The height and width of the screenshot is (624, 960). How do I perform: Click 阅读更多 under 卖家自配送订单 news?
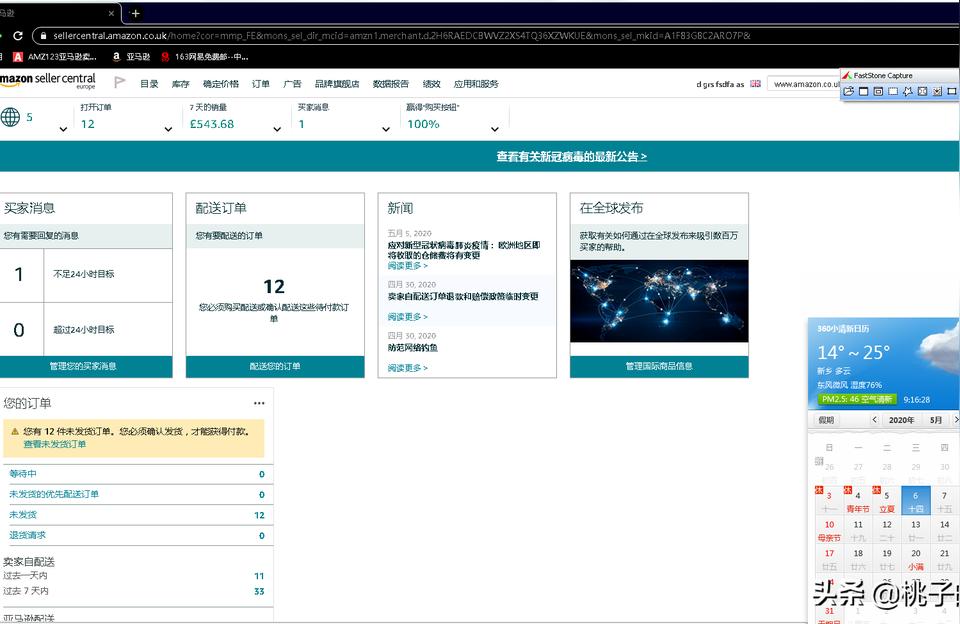point(407,317)
